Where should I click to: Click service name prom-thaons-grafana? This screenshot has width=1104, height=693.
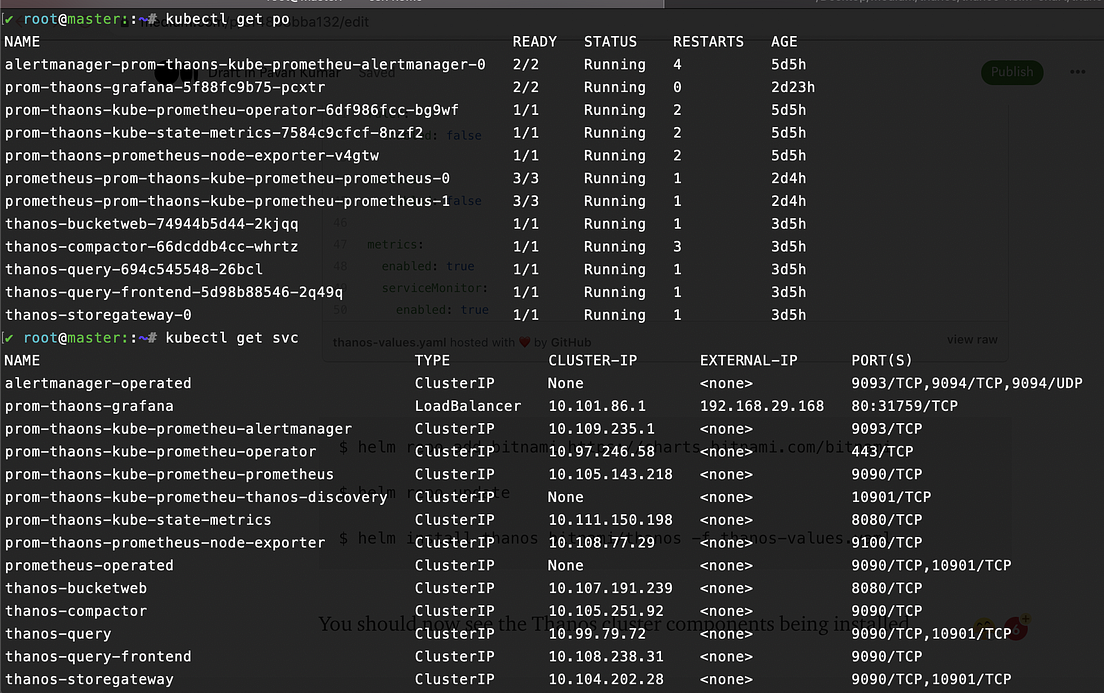click(89, 406)
